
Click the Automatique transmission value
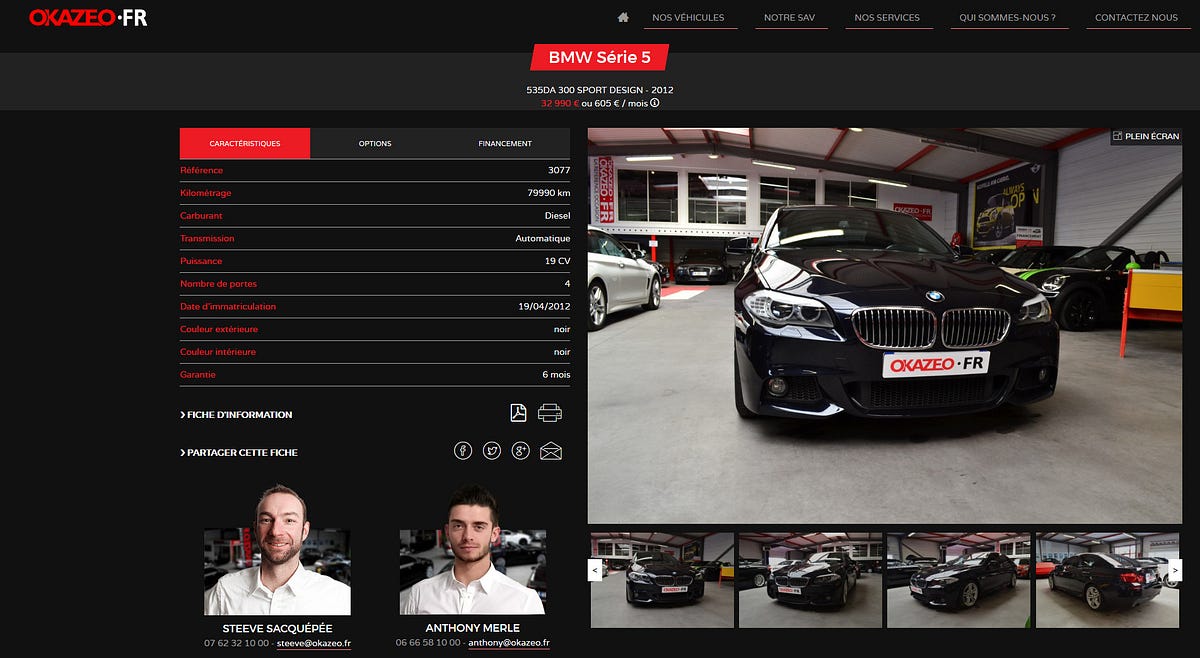tap(543, 239)
